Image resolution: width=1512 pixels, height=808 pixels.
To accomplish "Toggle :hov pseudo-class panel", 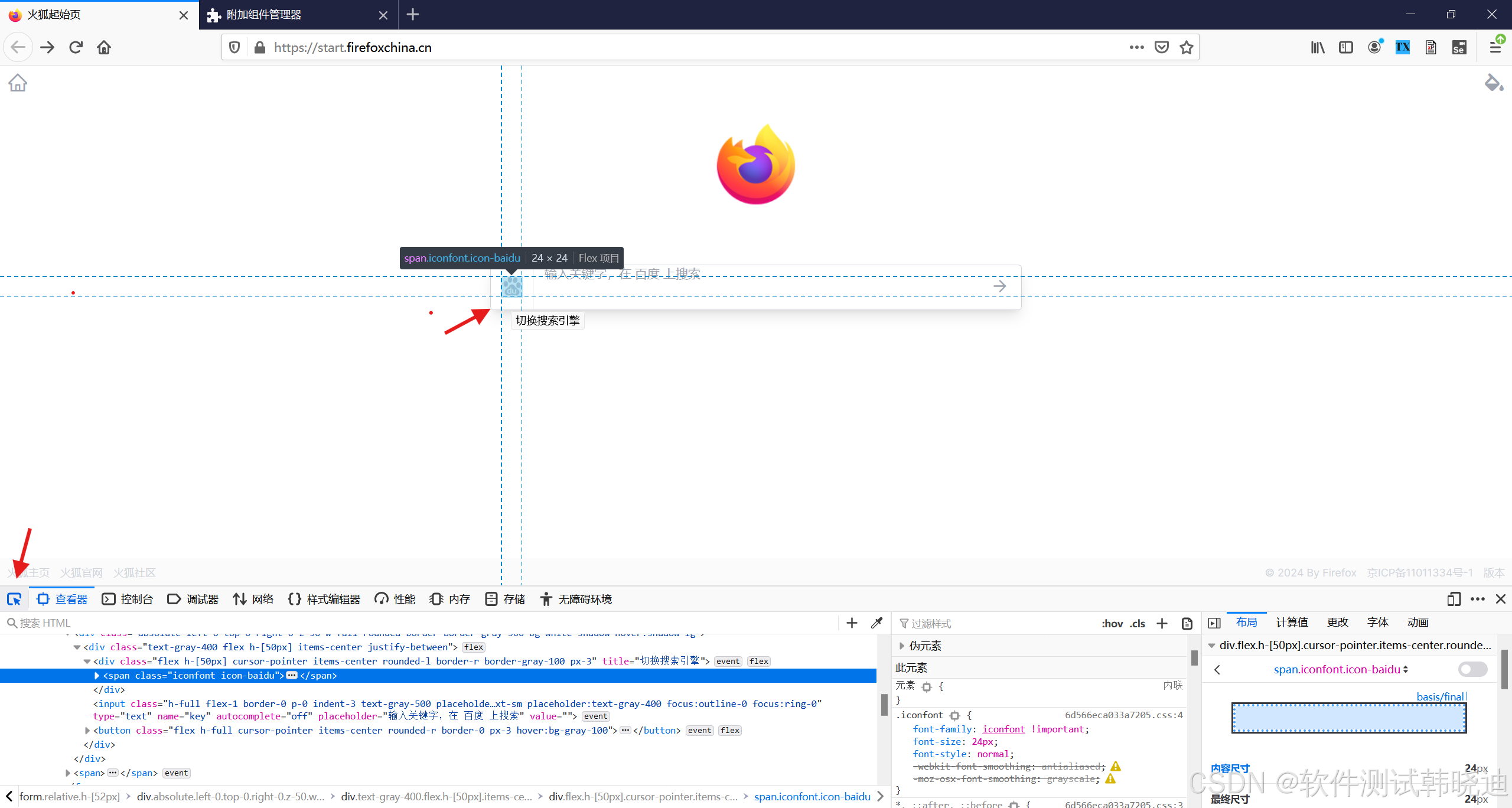I will click(x=1112, y=623).
